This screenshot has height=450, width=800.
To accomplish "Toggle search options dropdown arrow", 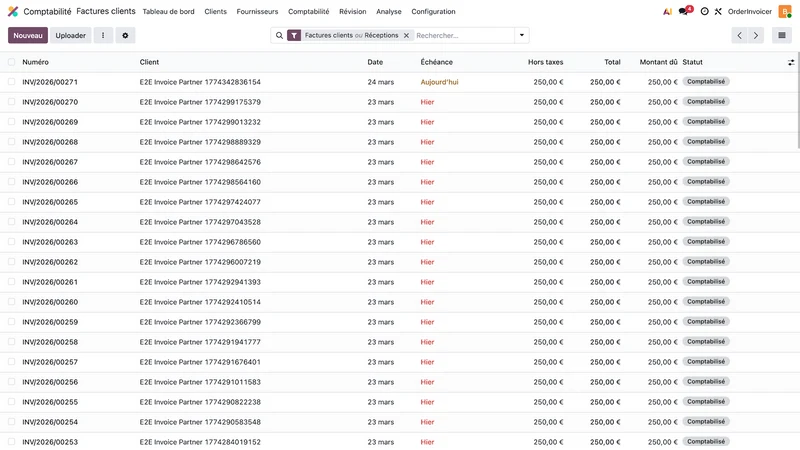I will click(x=521, y=35).
